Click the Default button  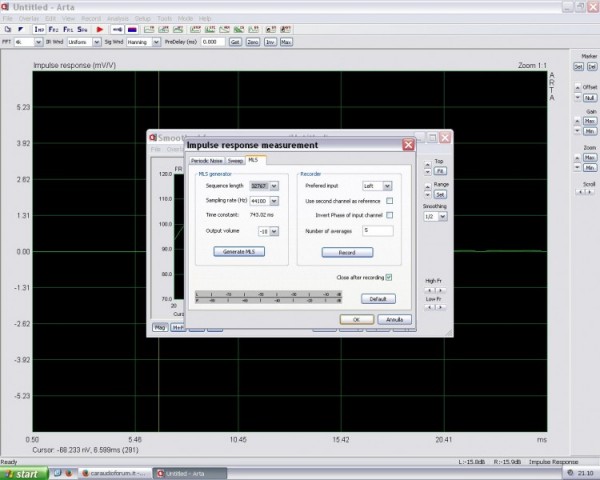pos(378,299)
